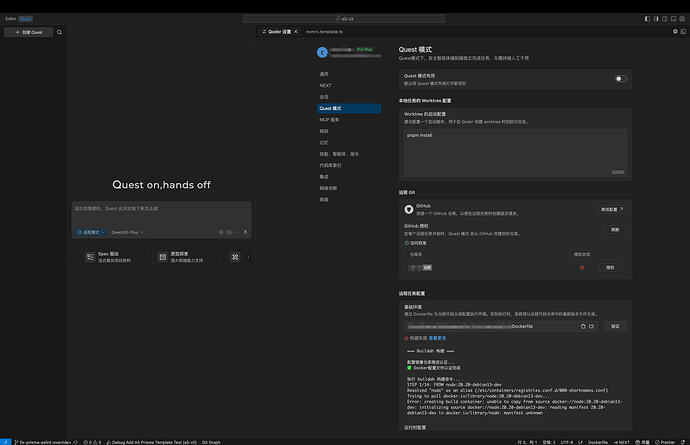This screenshot has height=445, width=690.
Task: Click Debug Add A5 Prisma Template Test launcher
Action: click(x=151, y=442)
